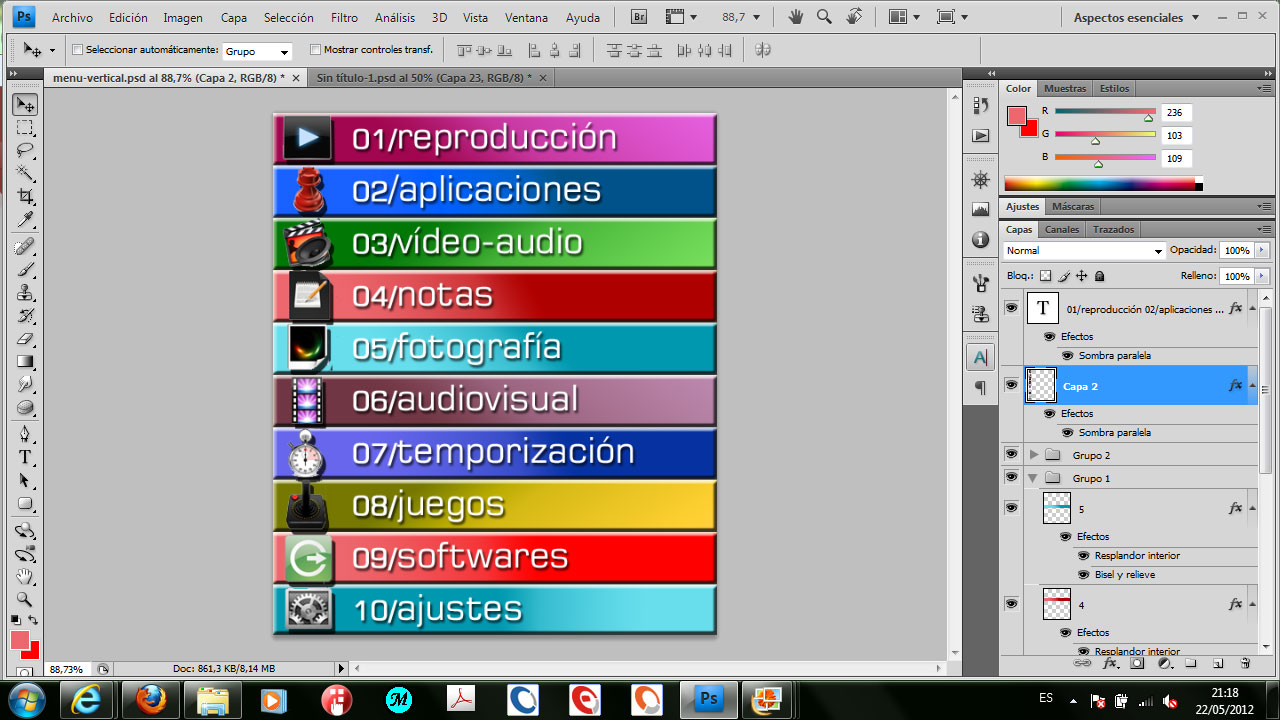Switch to the Canales tab
This screenshot has width=1280, height=720.
tap(1062, 229)
